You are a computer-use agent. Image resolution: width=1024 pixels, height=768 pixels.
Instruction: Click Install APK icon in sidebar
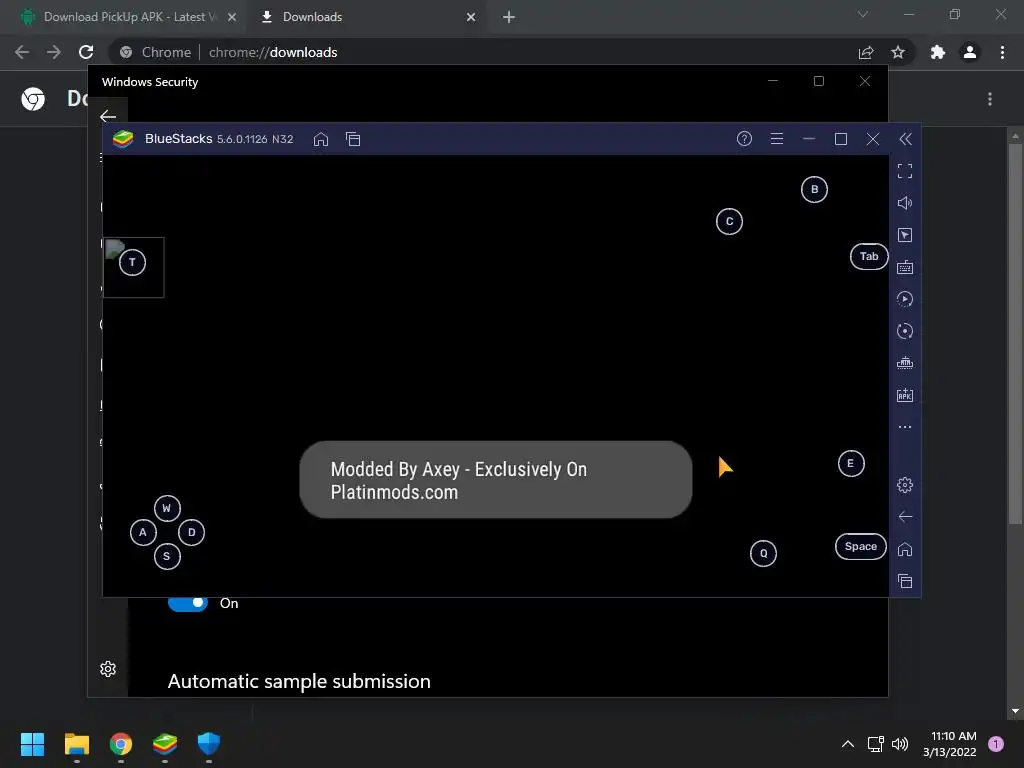[x=904, y=395]
